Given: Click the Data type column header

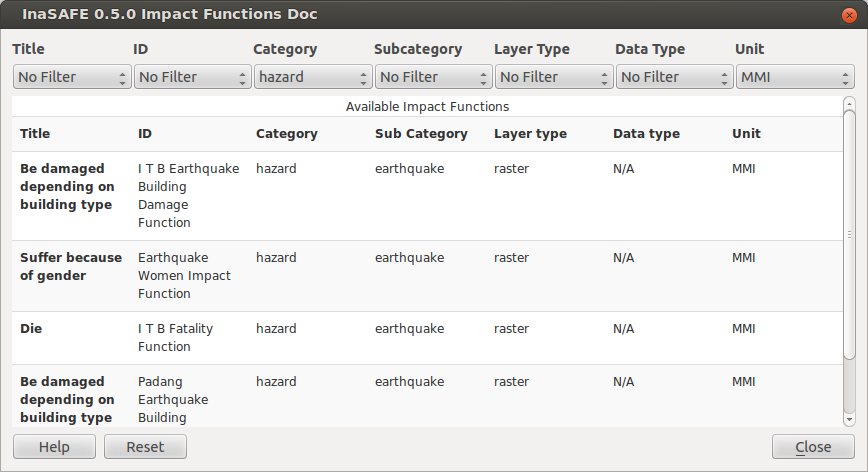Looking at the screenshot, I should click(646, 134).
